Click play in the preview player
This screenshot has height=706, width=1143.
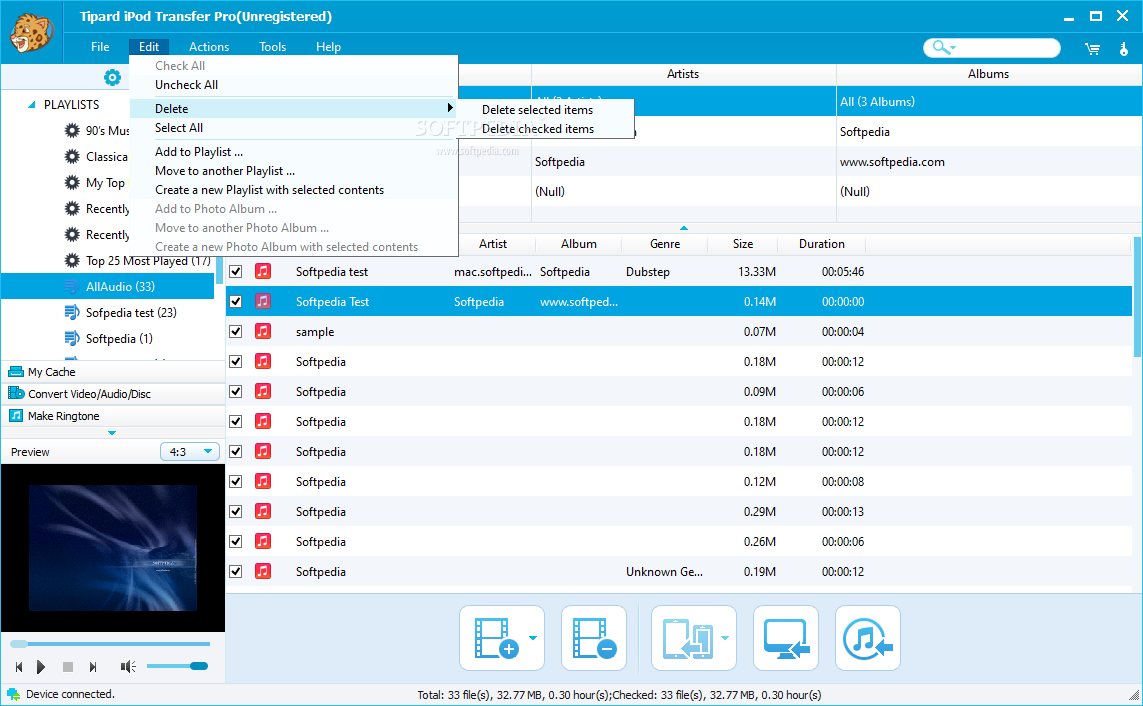41,667
